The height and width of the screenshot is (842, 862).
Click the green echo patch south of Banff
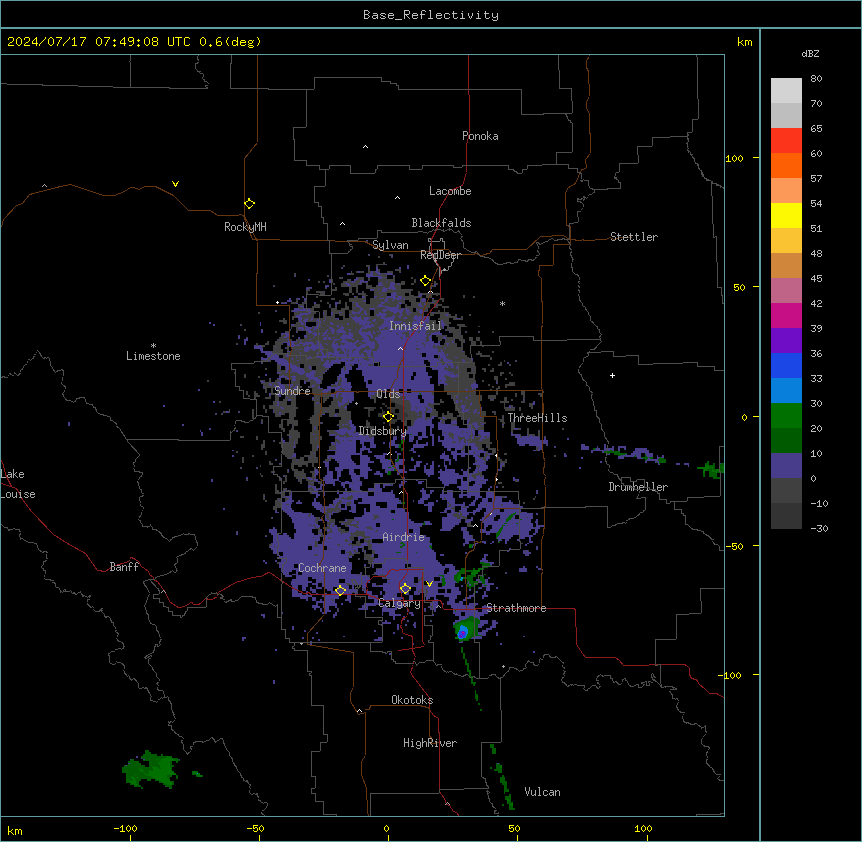[151, 769]
